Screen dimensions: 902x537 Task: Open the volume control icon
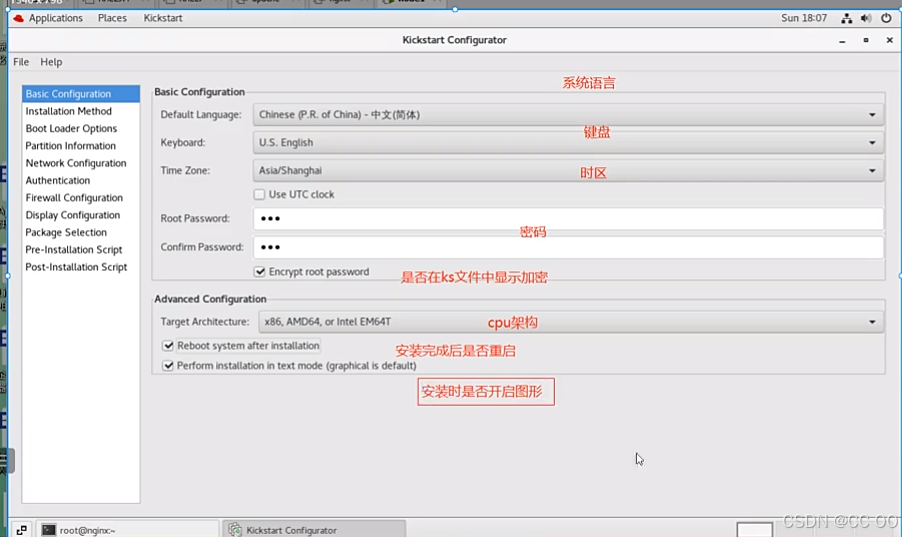pos(866,18)
